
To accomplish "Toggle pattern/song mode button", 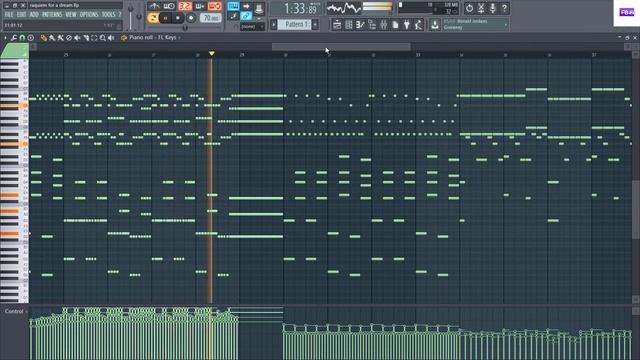I will [x=153, y=18].
